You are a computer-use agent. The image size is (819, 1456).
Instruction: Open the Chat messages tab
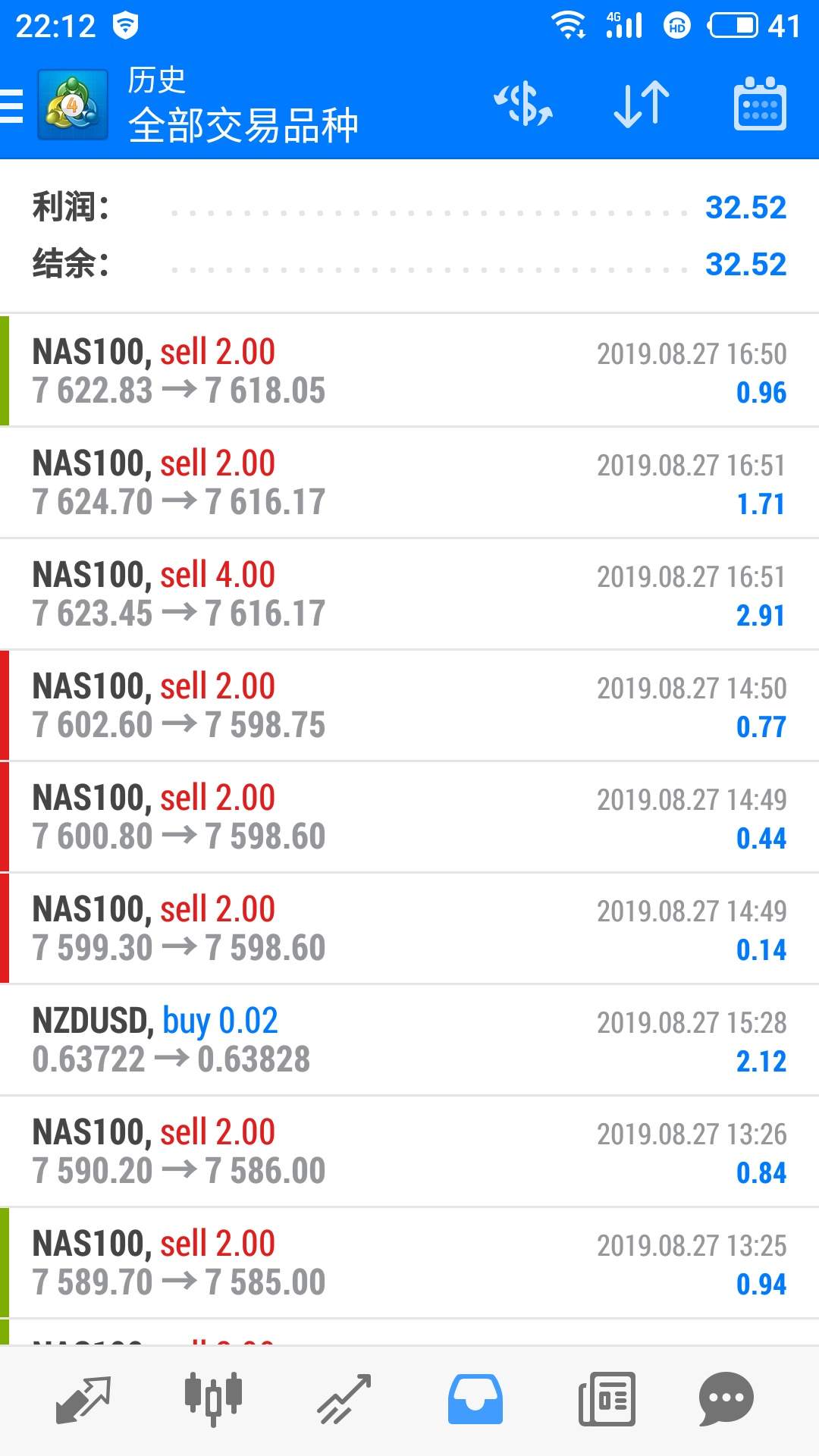tap(726, 1399)
